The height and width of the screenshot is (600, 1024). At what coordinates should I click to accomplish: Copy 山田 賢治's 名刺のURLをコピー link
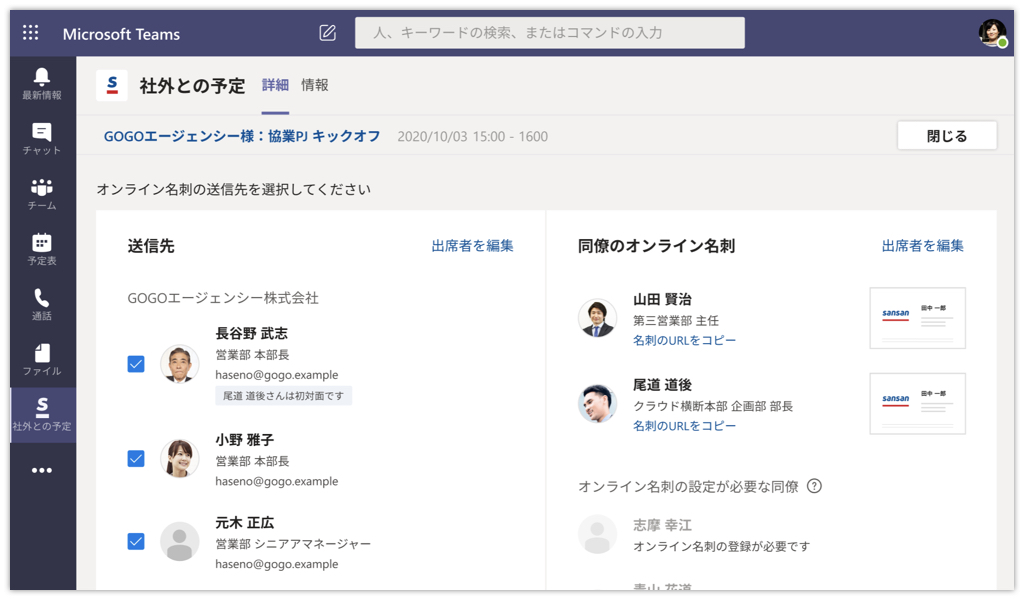tap(684, 340)
